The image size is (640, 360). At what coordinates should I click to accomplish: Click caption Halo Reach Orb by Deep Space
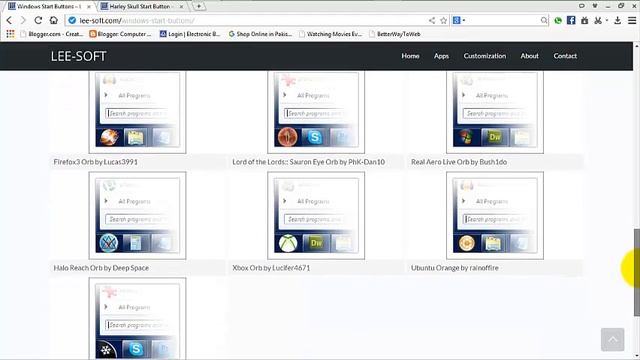pyautogui.click(x=101, y=268)
